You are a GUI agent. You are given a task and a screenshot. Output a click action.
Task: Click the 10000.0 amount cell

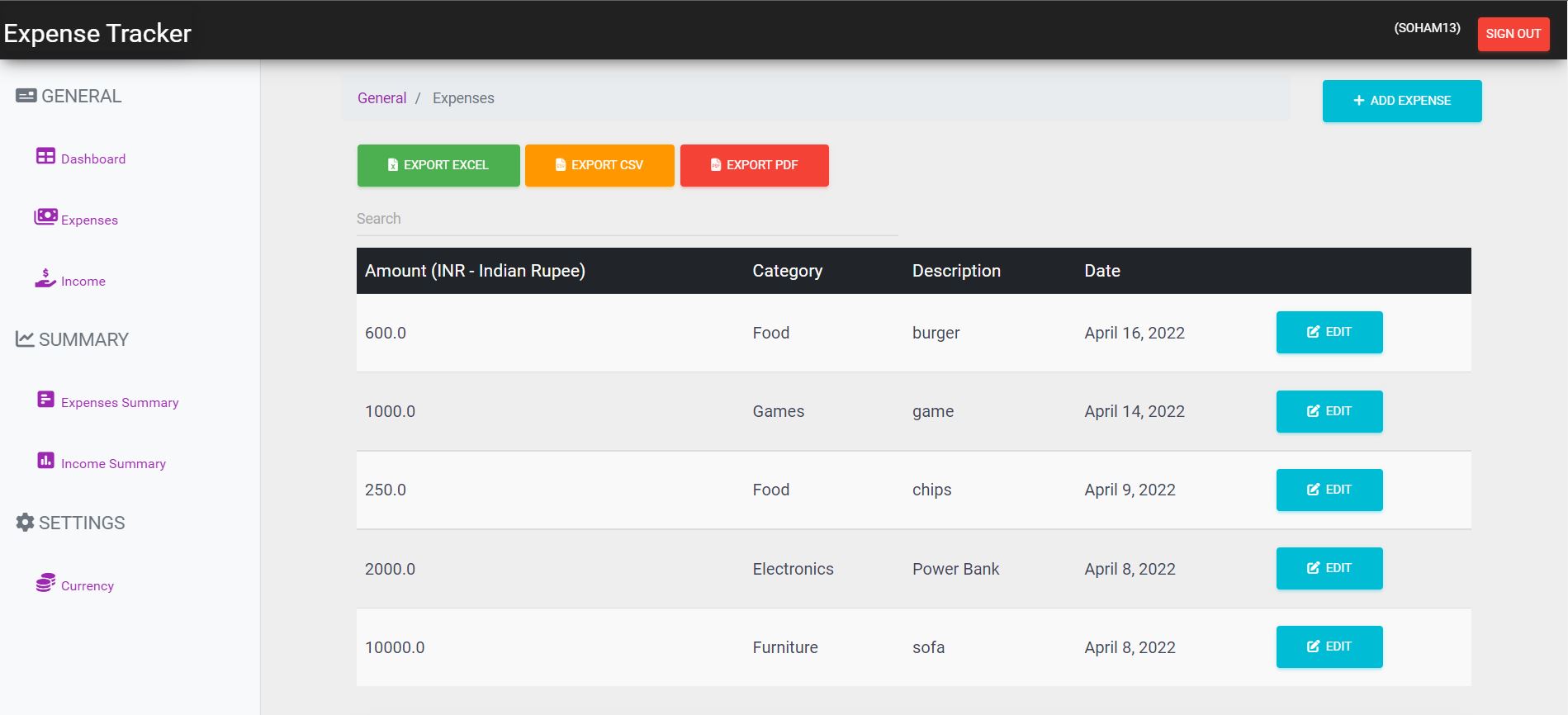(x=395, y=647)
